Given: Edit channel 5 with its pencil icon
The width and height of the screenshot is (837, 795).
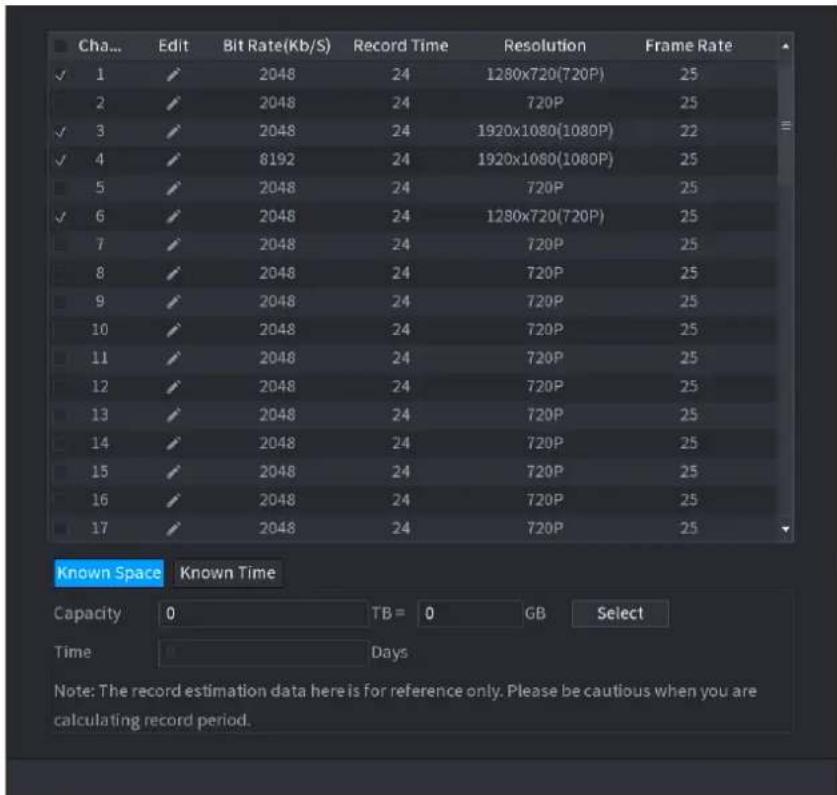Looking at the screenshot, I should tap(173, 188).
